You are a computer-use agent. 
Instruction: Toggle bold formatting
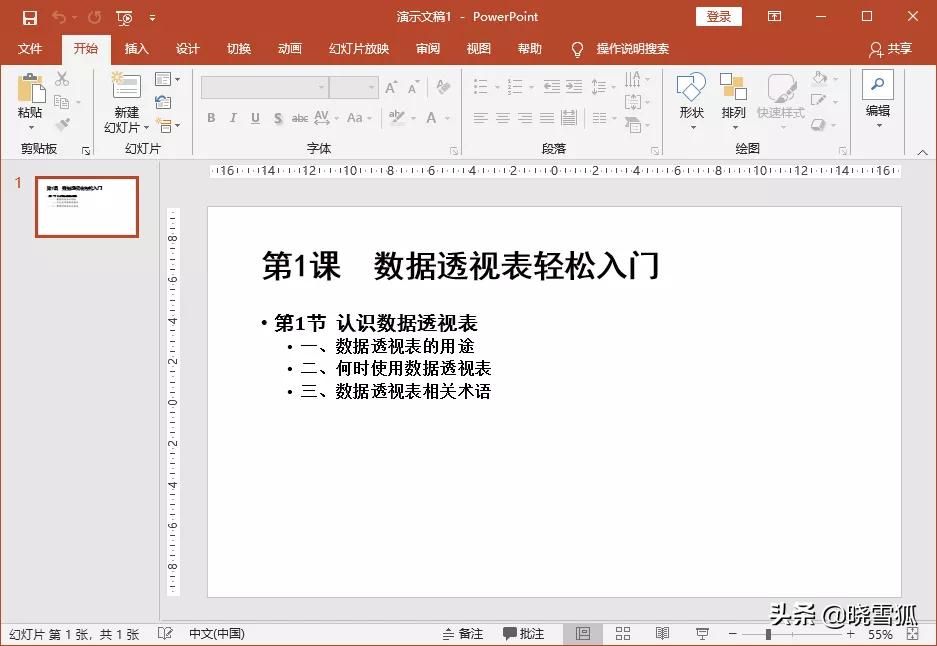(211, 117)
